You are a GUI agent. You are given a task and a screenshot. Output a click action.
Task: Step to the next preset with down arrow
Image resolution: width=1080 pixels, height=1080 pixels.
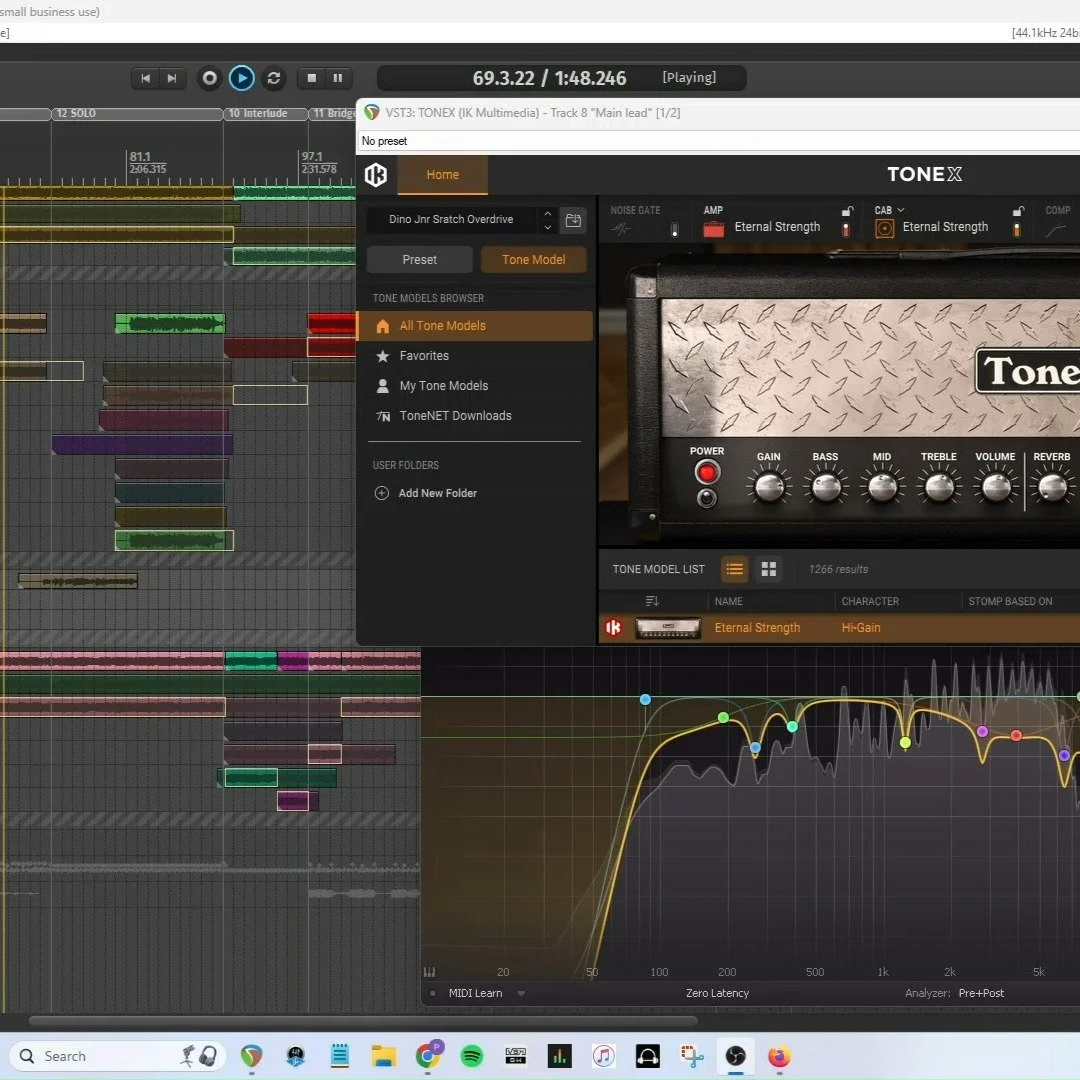pos(548,227)
